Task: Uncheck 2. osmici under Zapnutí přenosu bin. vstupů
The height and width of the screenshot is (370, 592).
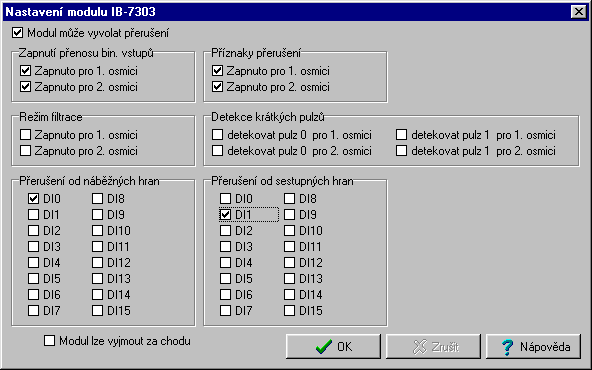Action: pyautogui.click(x=25, y=87)
